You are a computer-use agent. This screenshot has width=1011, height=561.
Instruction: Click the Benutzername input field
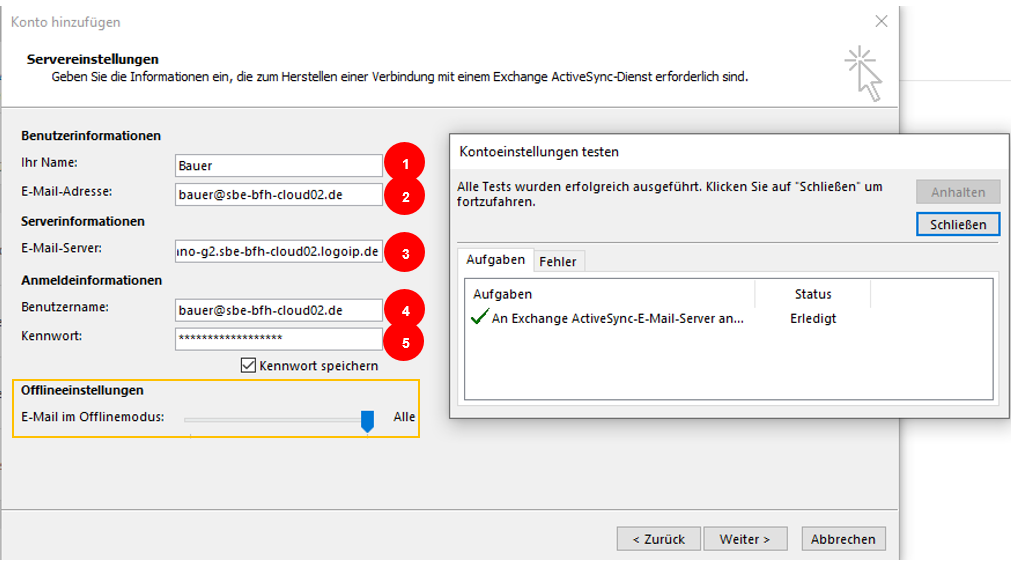point(279,310)
